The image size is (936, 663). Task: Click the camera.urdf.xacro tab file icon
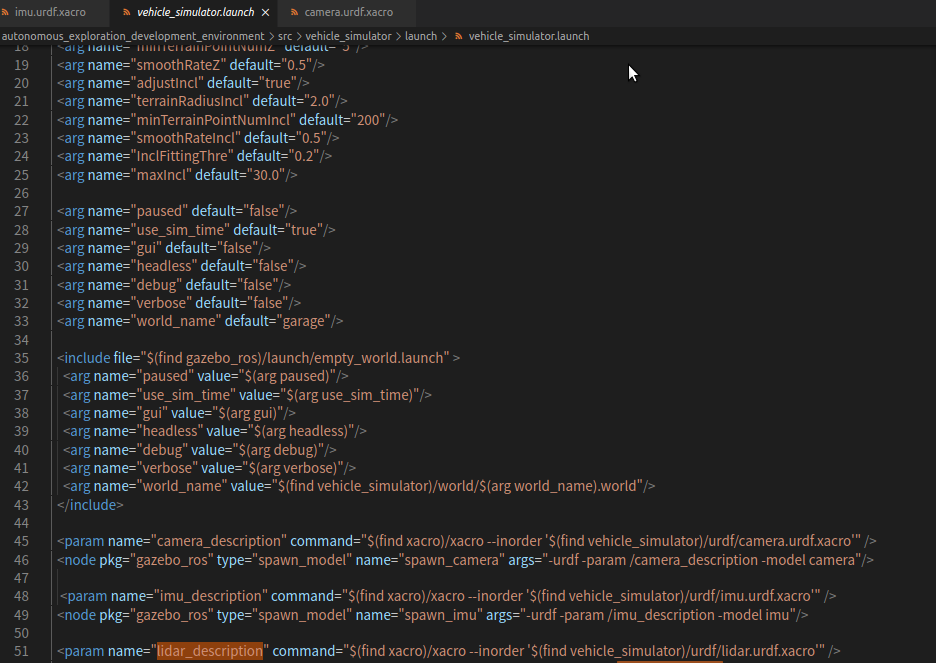[x=294, y=12]
